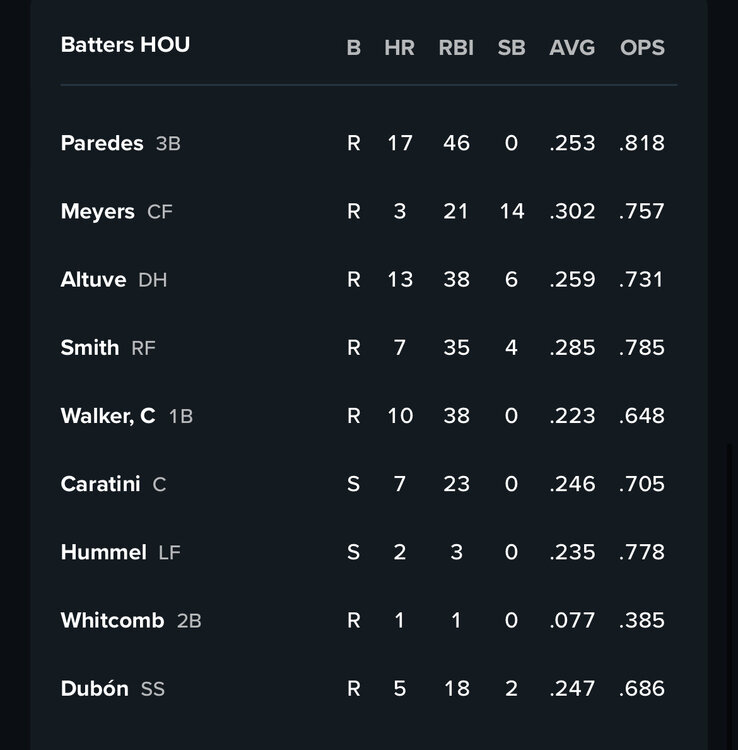Click Whitcomb's .077 batting average
Screen dimensions: 738x750
coord(572,620)
